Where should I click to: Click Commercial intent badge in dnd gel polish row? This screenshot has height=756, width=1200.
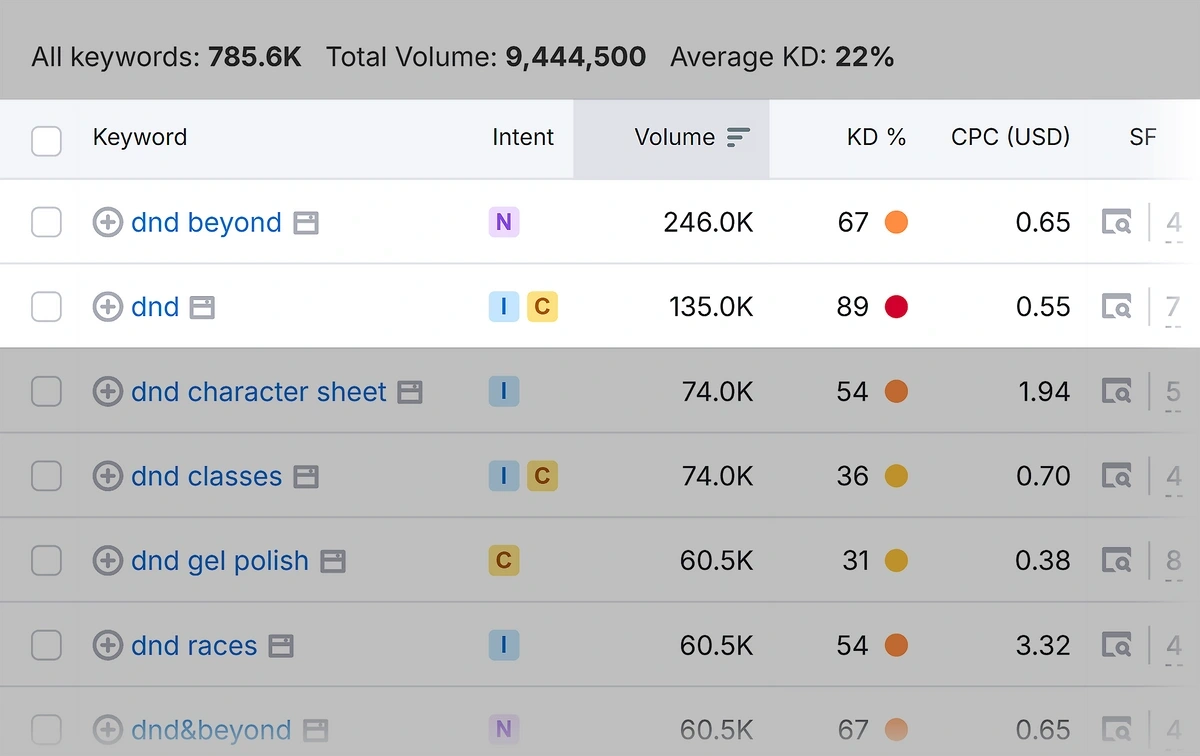point(503,561)
